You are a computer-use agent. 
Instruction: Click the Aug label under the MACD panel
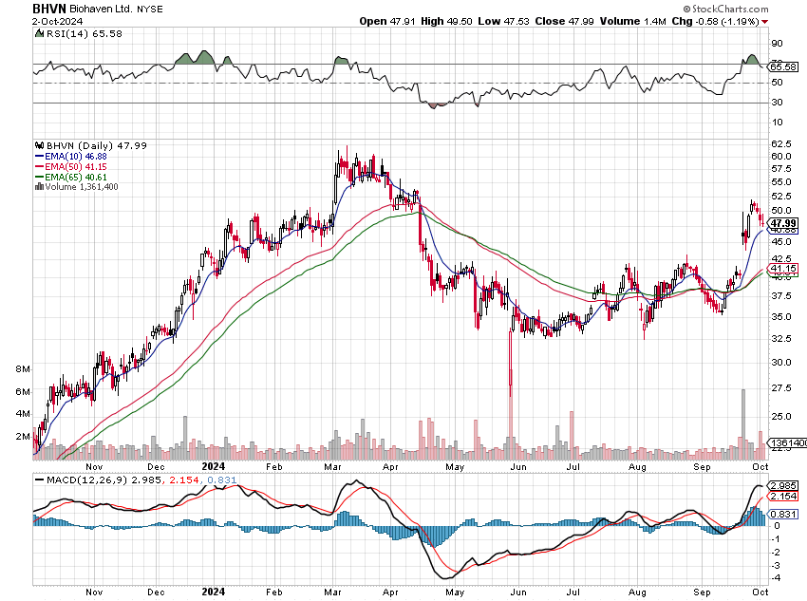click(638, 592)
